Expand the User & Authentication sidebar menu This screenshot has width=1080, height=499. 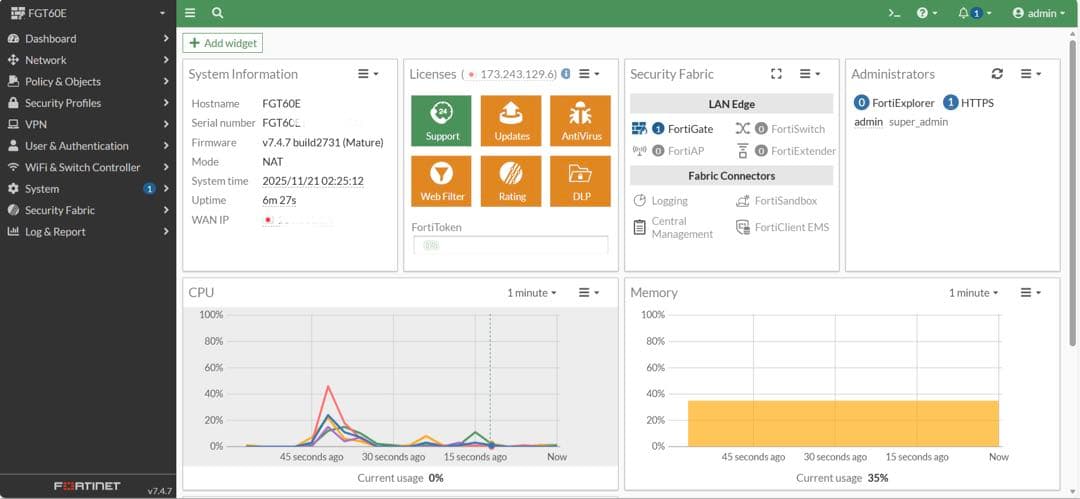click(x=88, y=145)
